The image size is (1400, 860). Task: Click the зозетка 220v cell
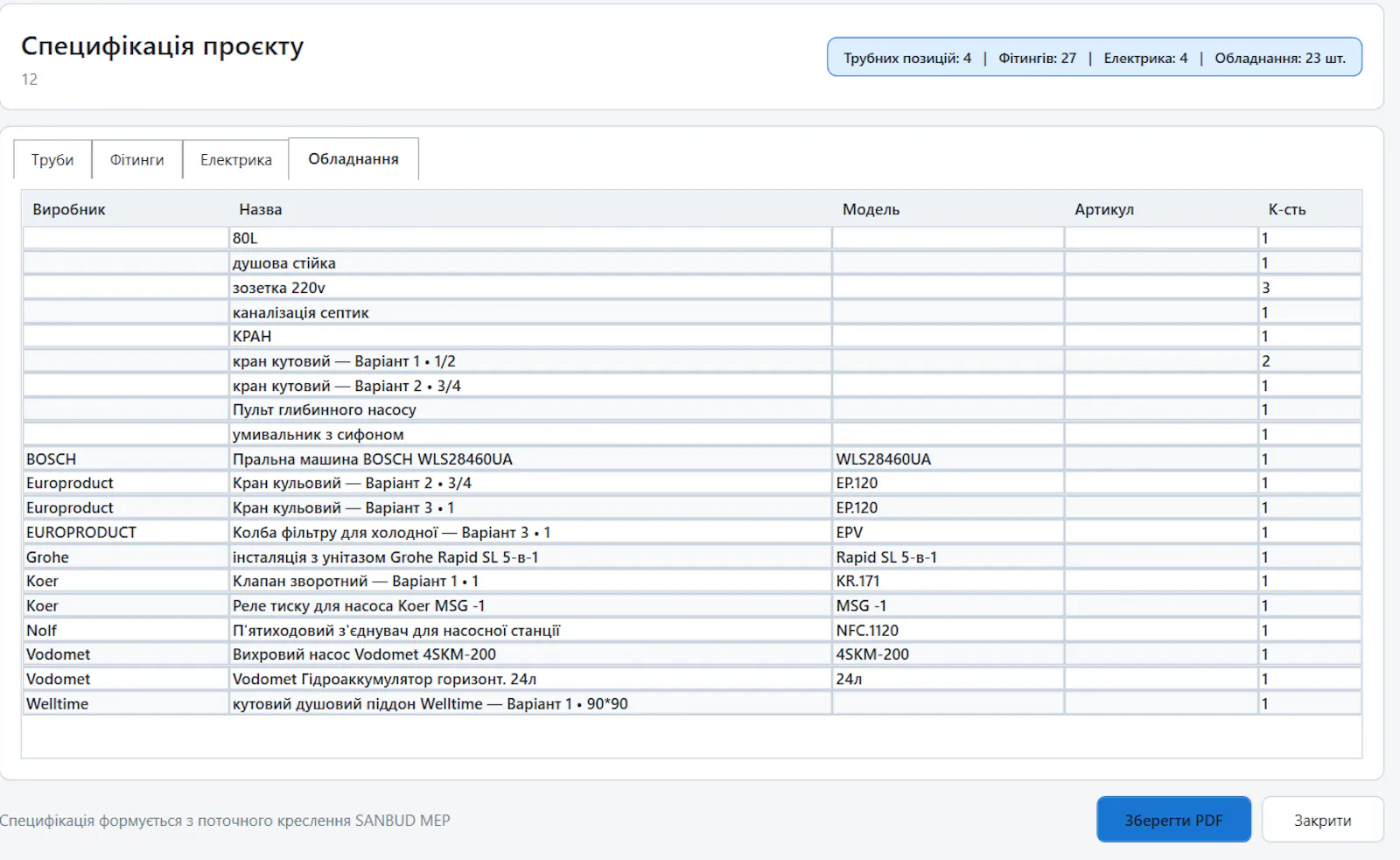click(x=530, y=287)
